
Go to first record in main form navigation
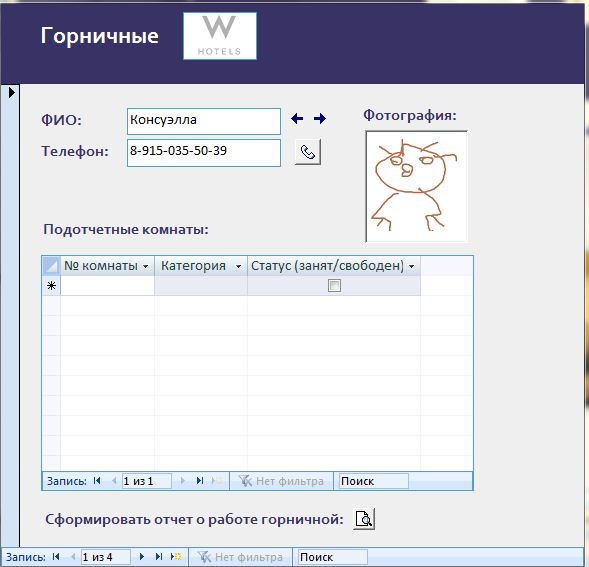pos(56,556)
